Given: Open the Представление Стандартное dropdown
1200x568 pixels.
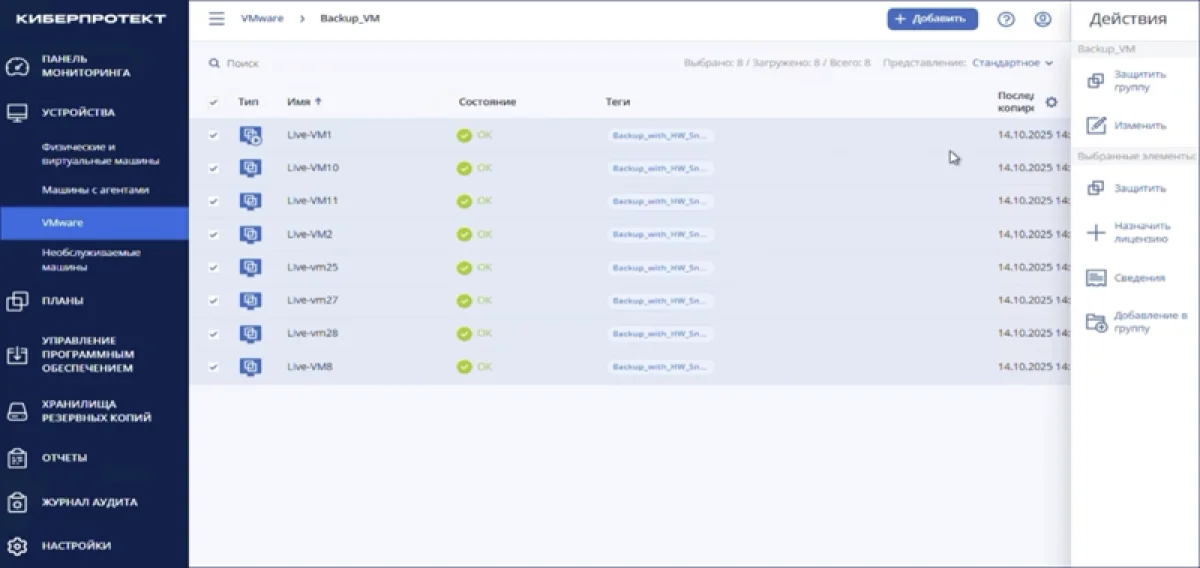Looking at the screenshot, I should click(1012, 63).
